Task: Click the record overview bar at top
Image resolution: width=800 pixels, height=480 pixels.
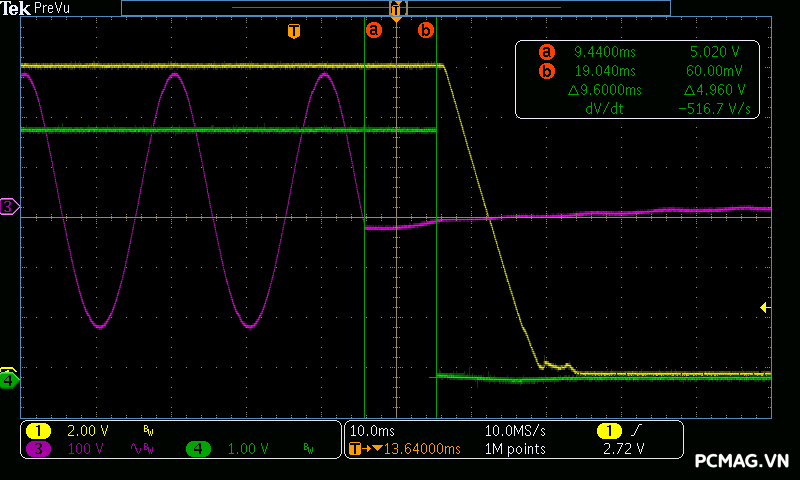Action: 395,7
